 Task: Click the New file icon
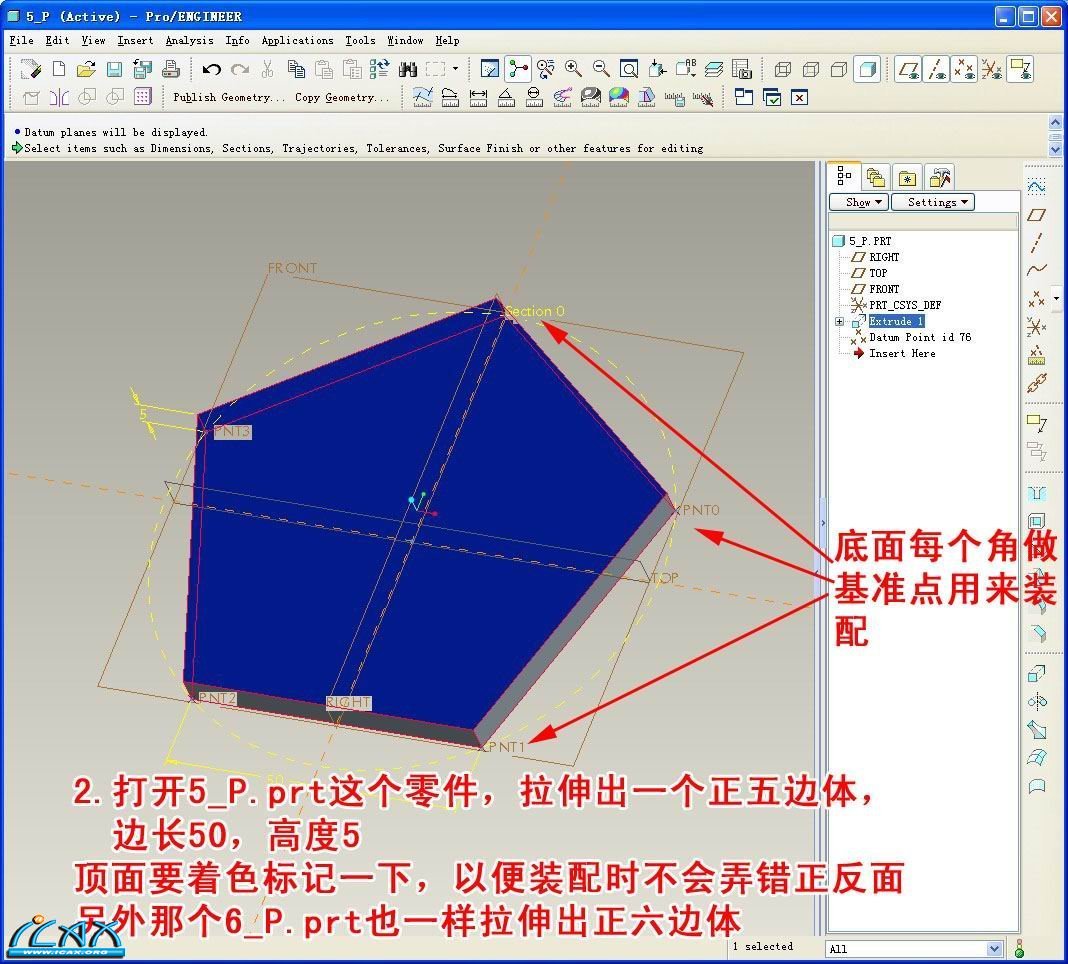point(59,69)
